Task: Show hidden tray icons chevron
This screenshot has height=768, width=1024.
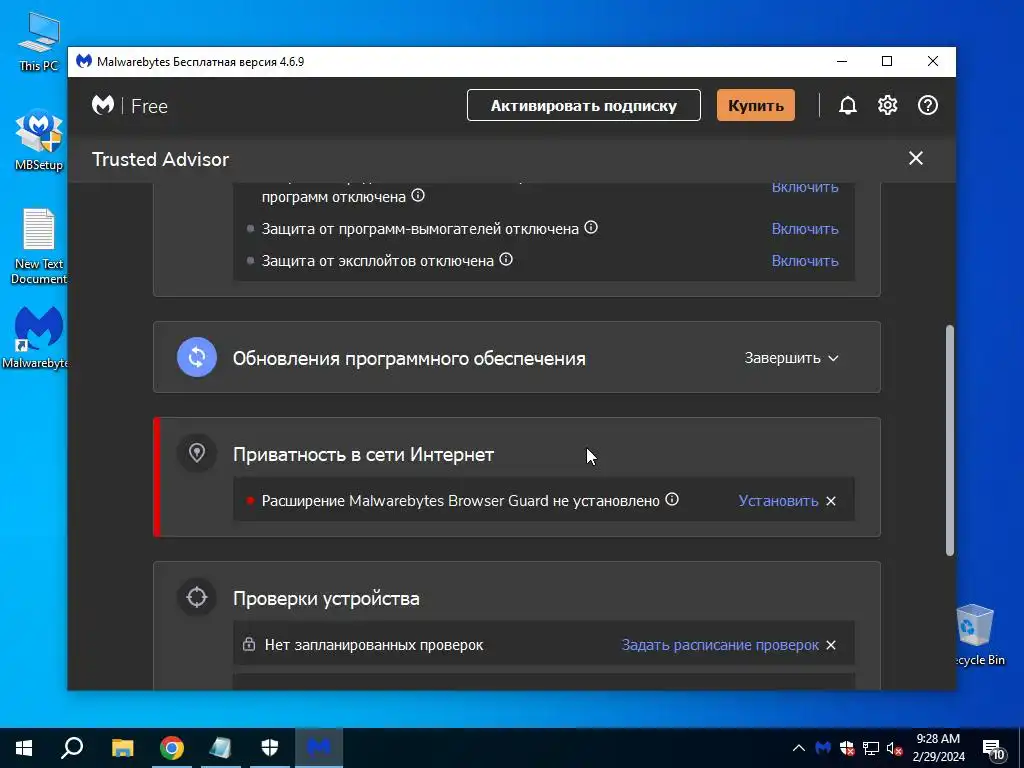Action: 799,748
